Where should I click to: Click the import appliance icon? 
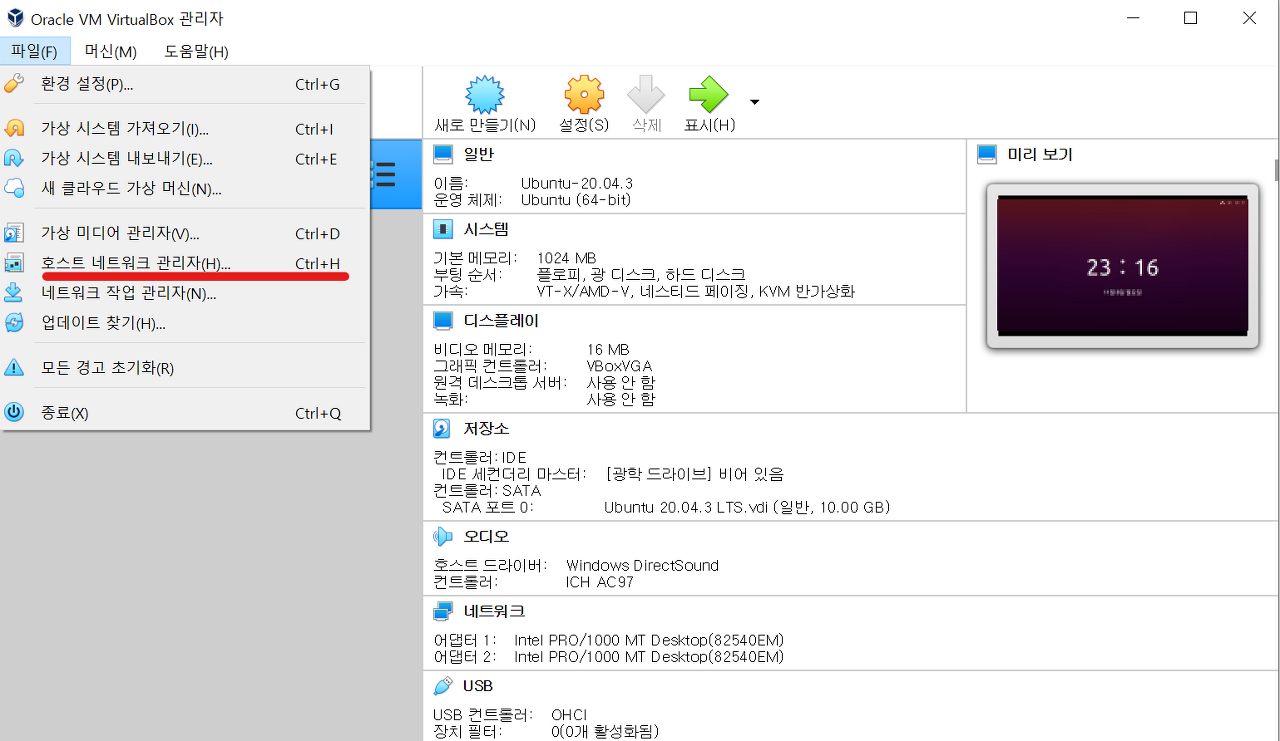pyautogui.click(x=14, y=129)
